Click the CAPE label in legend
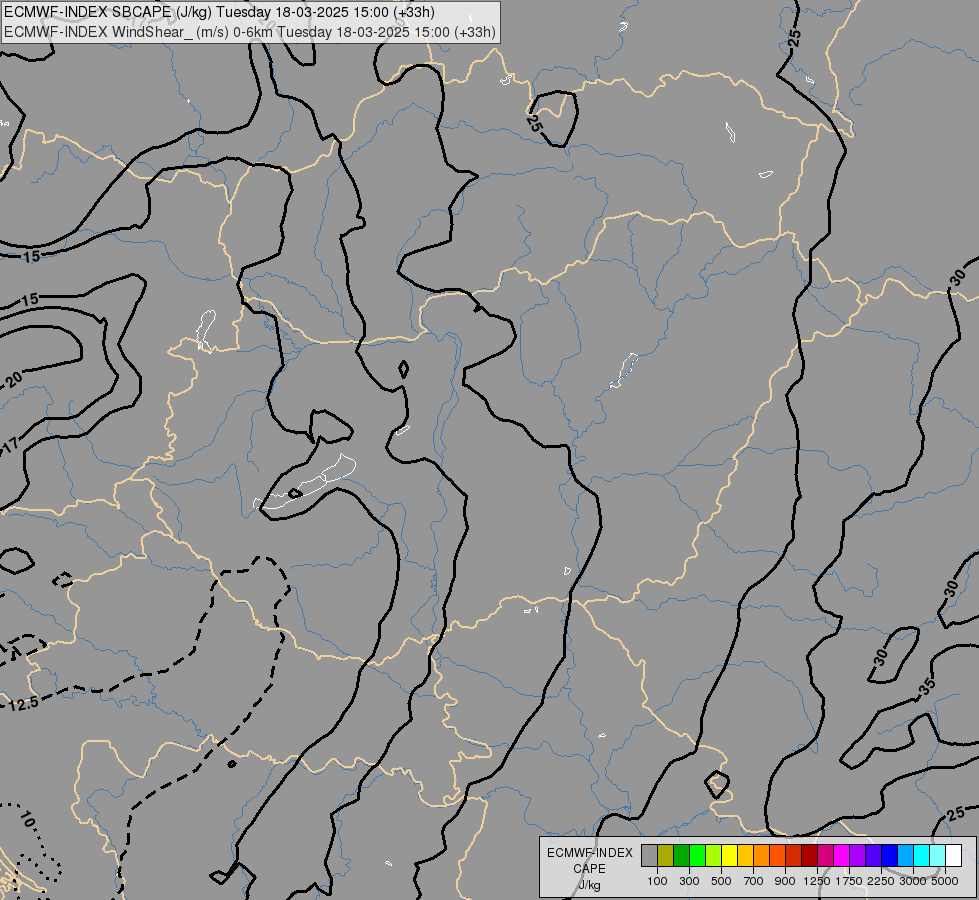Image resolution: width=979 pixels, height=900 pixels. coord(589,869)
